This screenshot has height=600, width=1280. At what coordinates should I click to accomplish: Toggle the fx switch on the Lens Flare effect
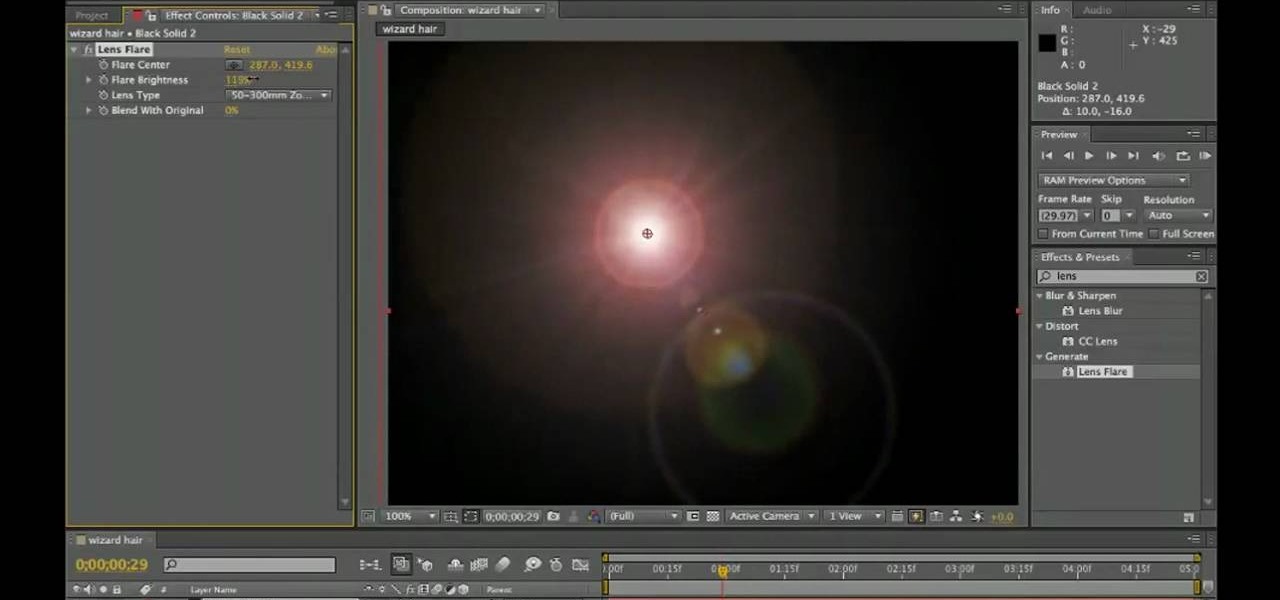click(88, 49)
